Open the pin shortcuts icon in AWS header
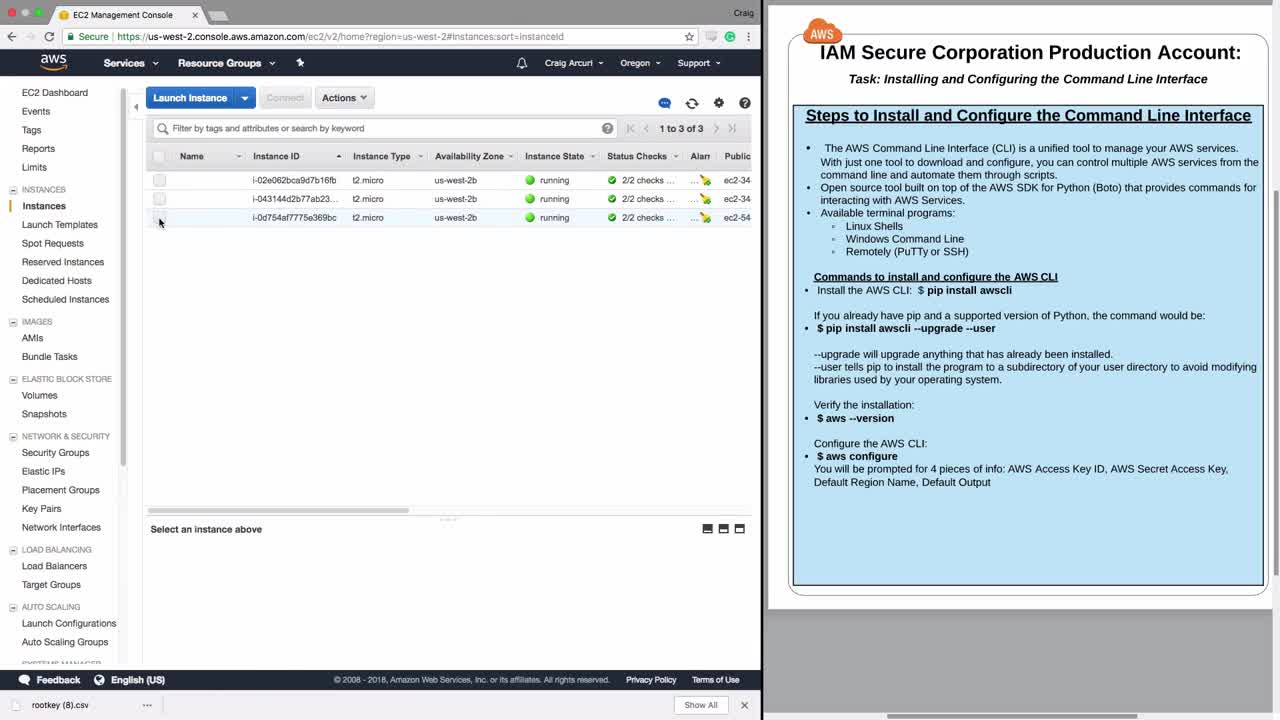1280x720 pixels. [x=300, y=63]
